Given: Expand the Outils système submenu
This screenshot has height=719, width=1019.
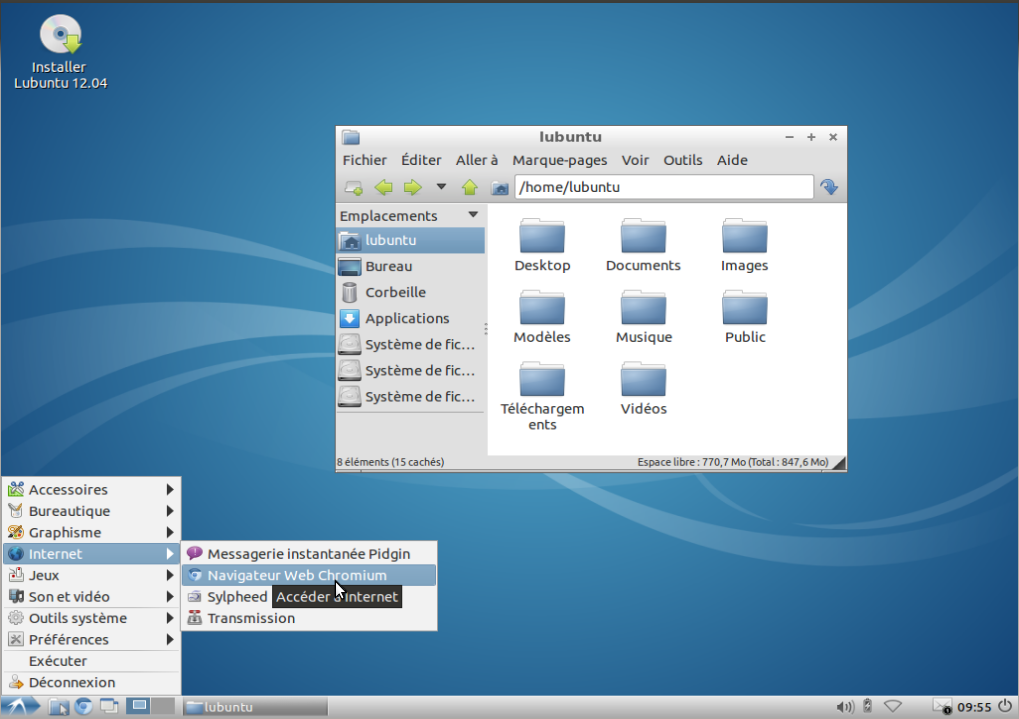Looking at the screenshot, I should [92, 618].
